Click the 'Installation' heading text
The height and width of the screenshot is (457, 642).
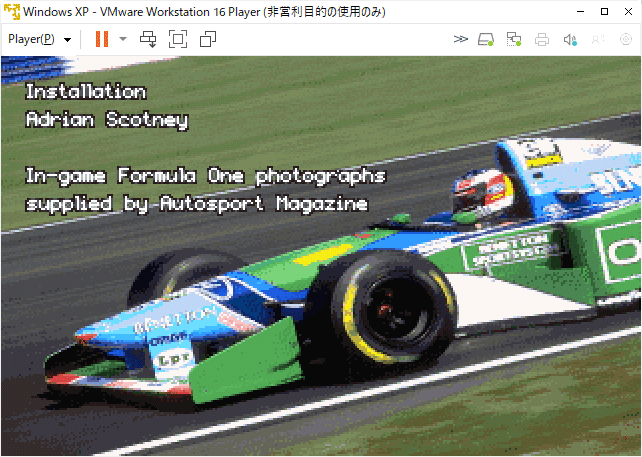click(x=86, y=91)
